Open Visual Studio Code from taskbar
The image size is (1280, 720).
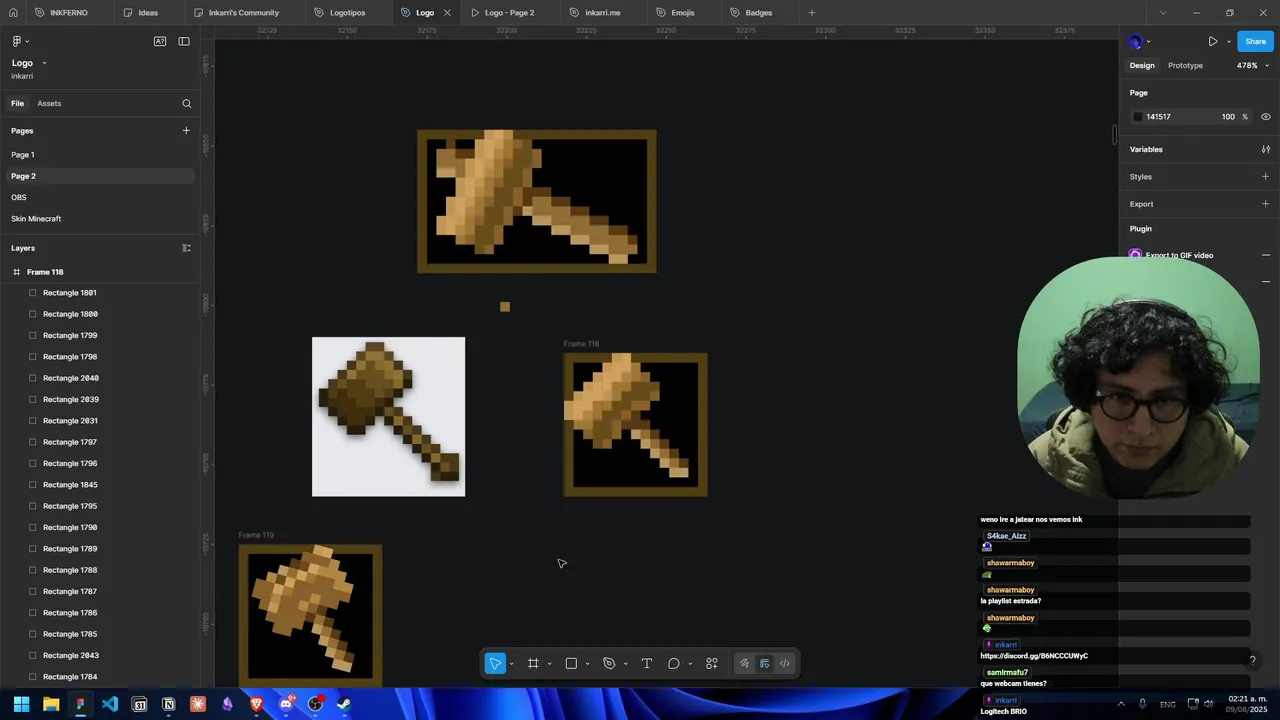110,704
